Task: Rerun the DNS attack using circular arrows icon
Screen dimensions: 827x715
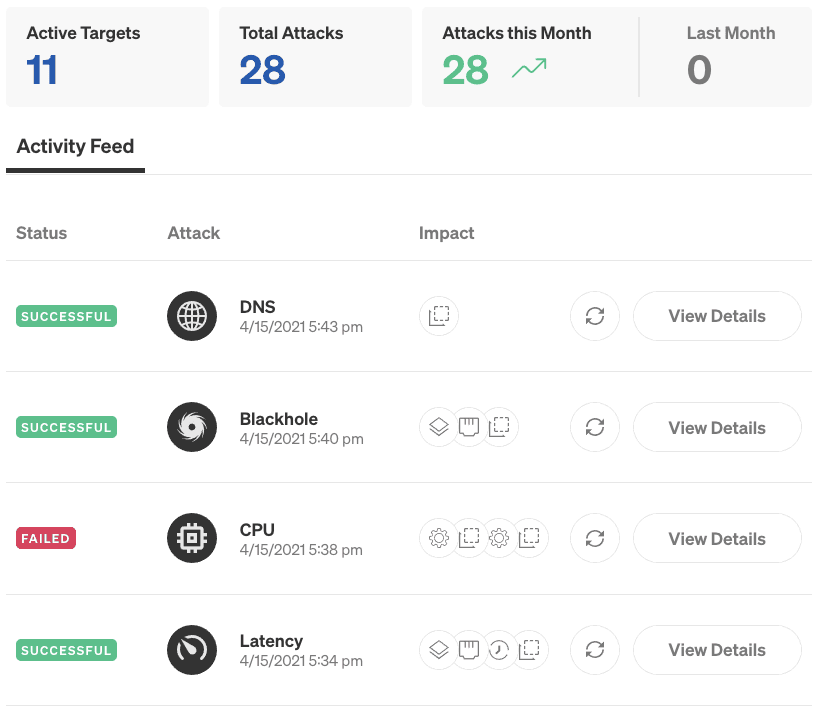Action: 594,316
